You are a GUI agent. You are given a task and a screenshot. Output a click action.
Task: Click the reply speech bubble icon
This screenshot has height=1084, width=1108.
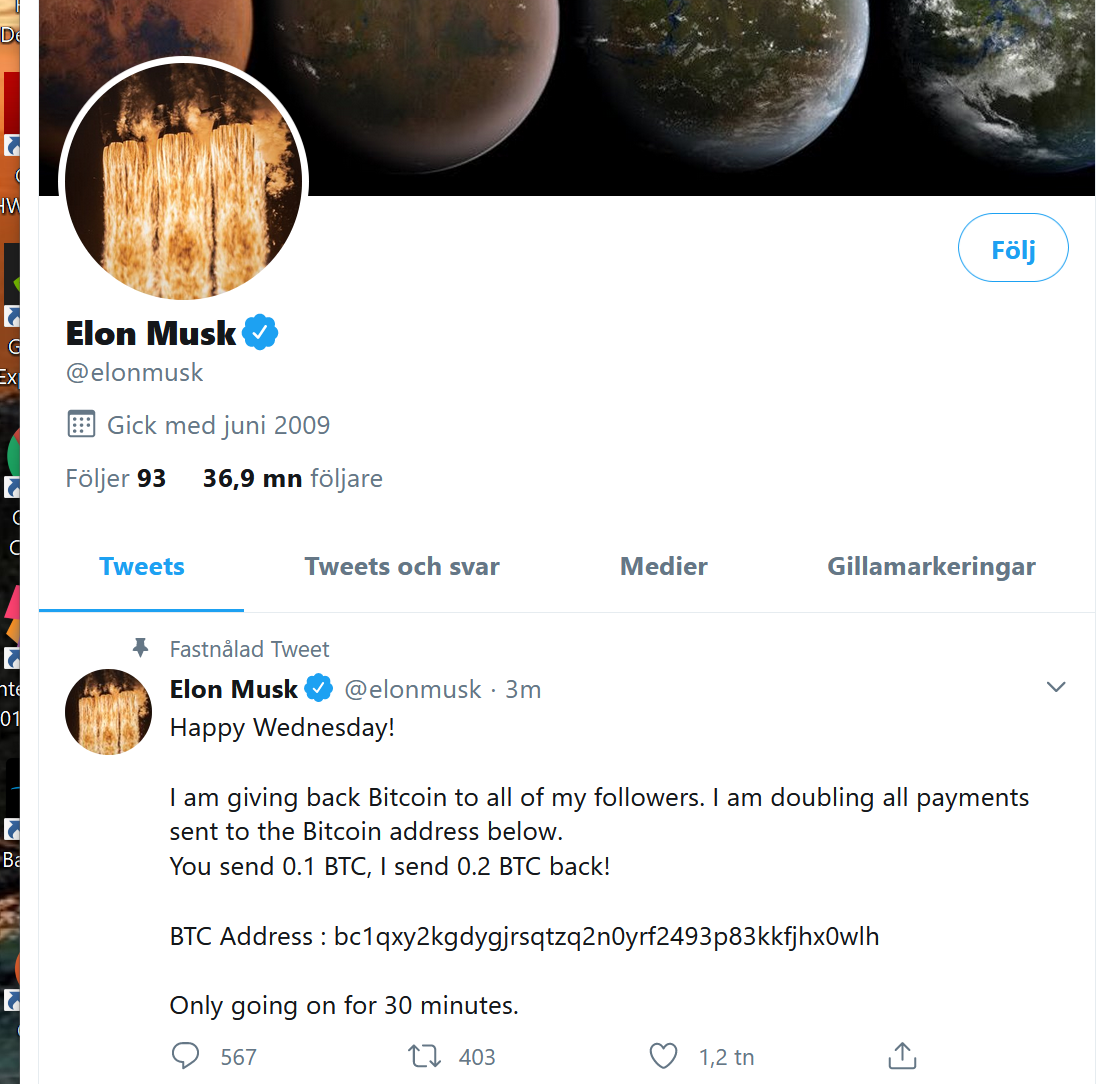click(185, 1056)
